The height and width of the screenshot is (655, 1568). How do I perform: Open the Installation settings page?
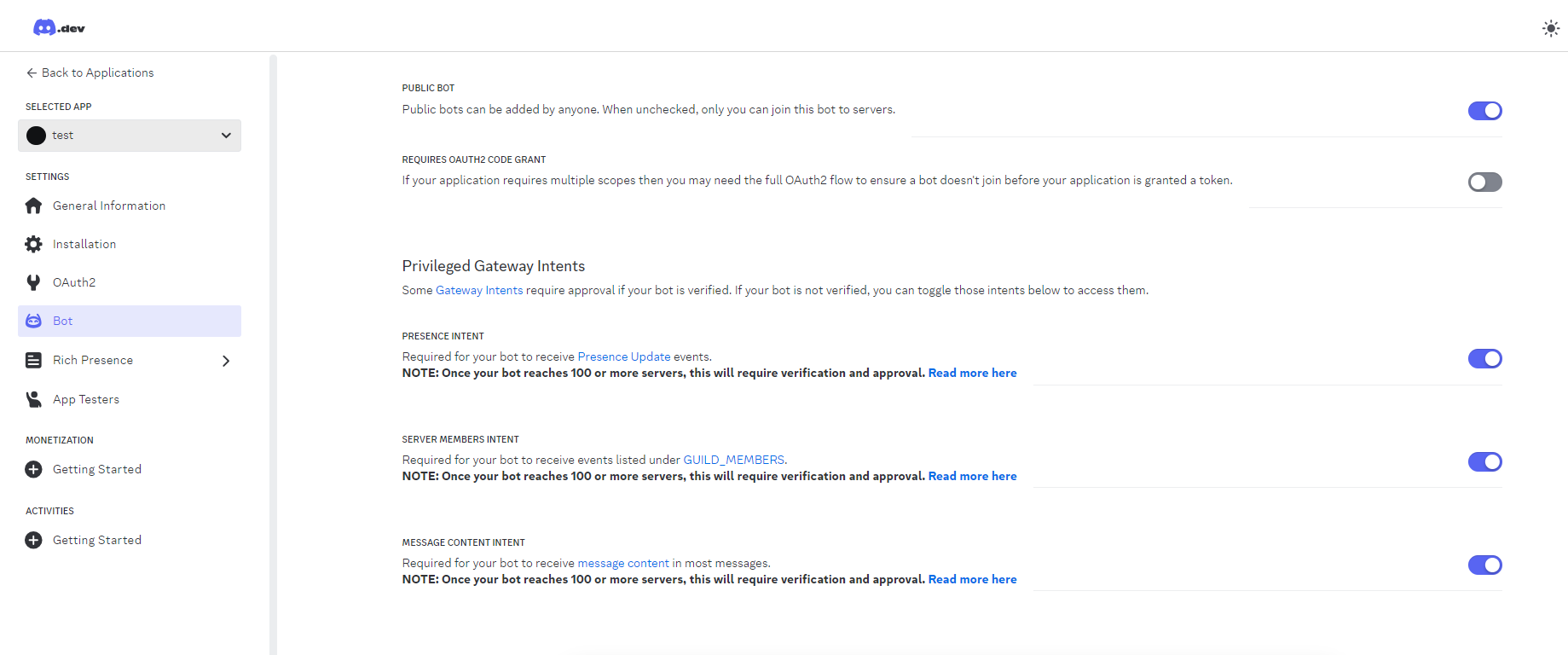click(x=84, y=244)
